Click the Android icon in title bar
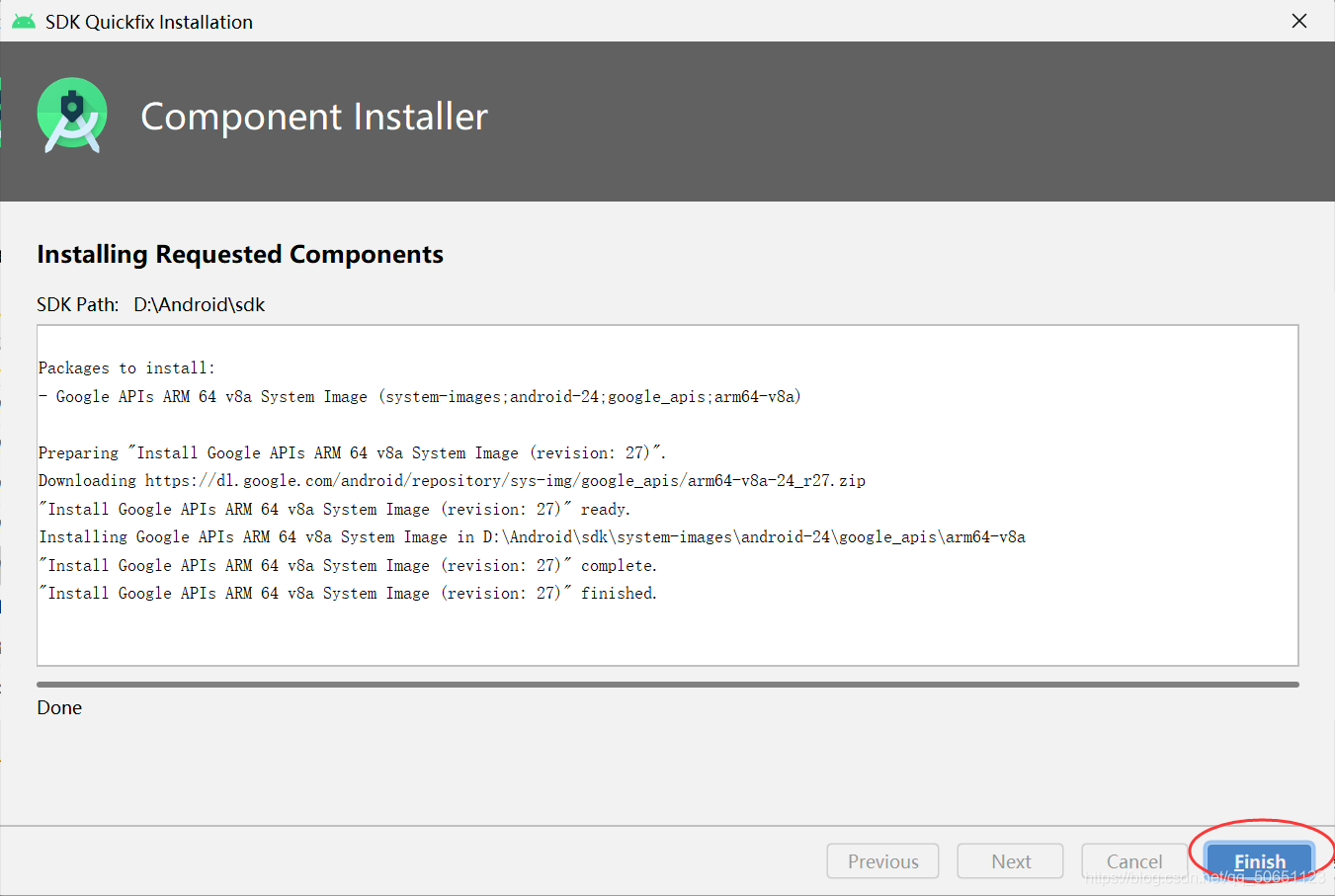Screen dimensions: 1335x896 pyautogui.click(x=24, y=22)
